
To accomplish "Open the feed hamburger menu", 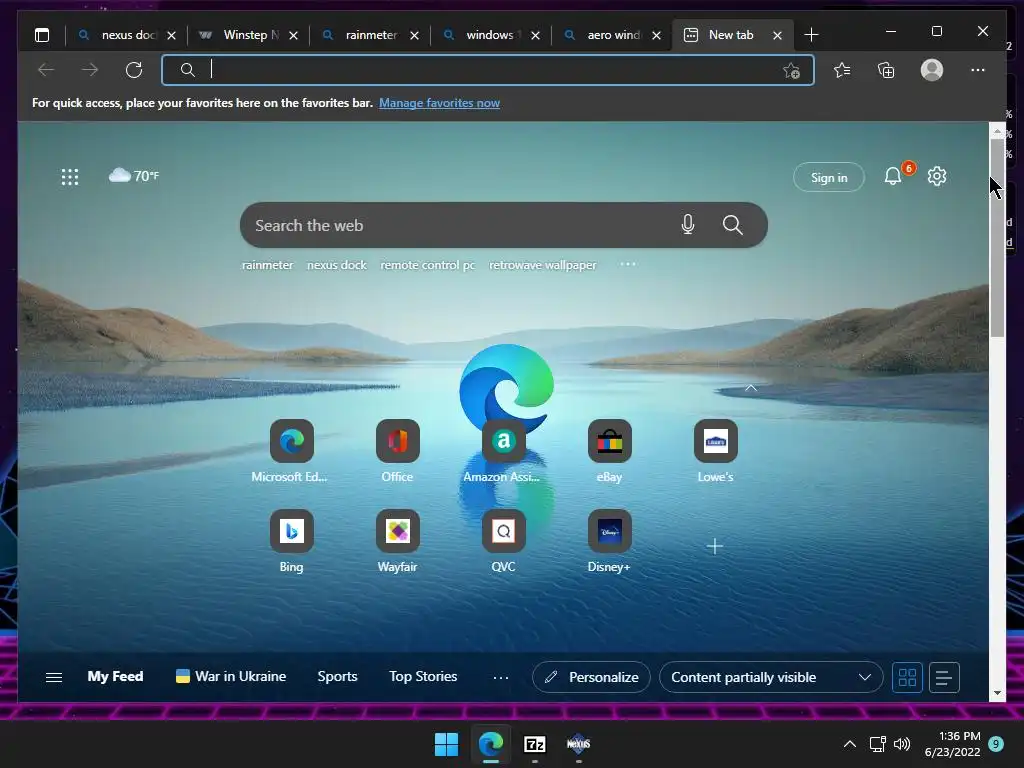I will pos(54,677).
